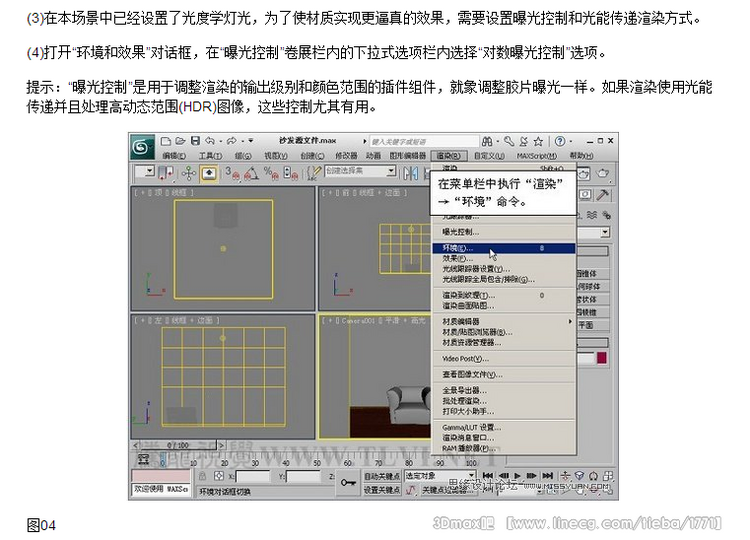Click the X coordinate input field

253,476
